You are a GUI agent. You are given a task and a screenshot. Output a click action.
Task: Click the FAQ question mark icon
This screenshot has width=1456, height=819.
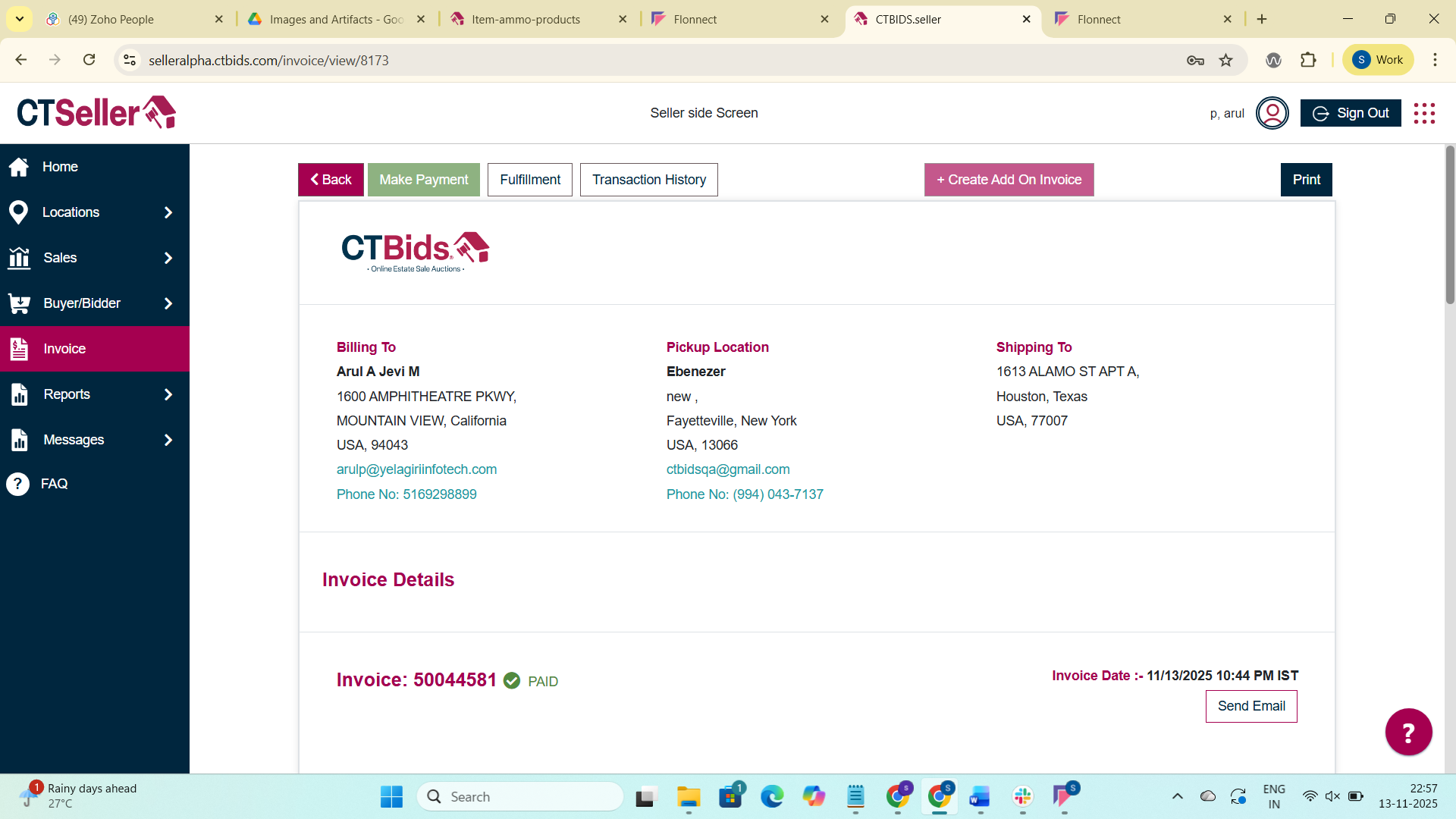pyautogui.click(x=18, y=484)
